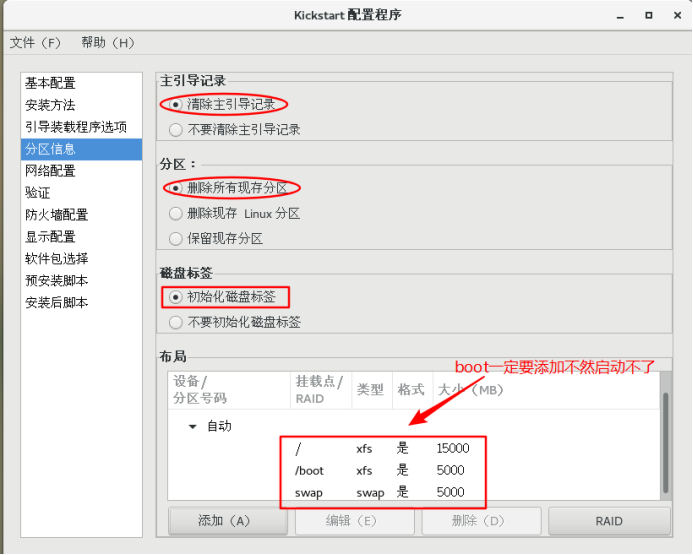The height and width of the screenshot is (555, 693).
Task: Select 不要初始化磁盘标签 radio button
Action: pos(175,323)
